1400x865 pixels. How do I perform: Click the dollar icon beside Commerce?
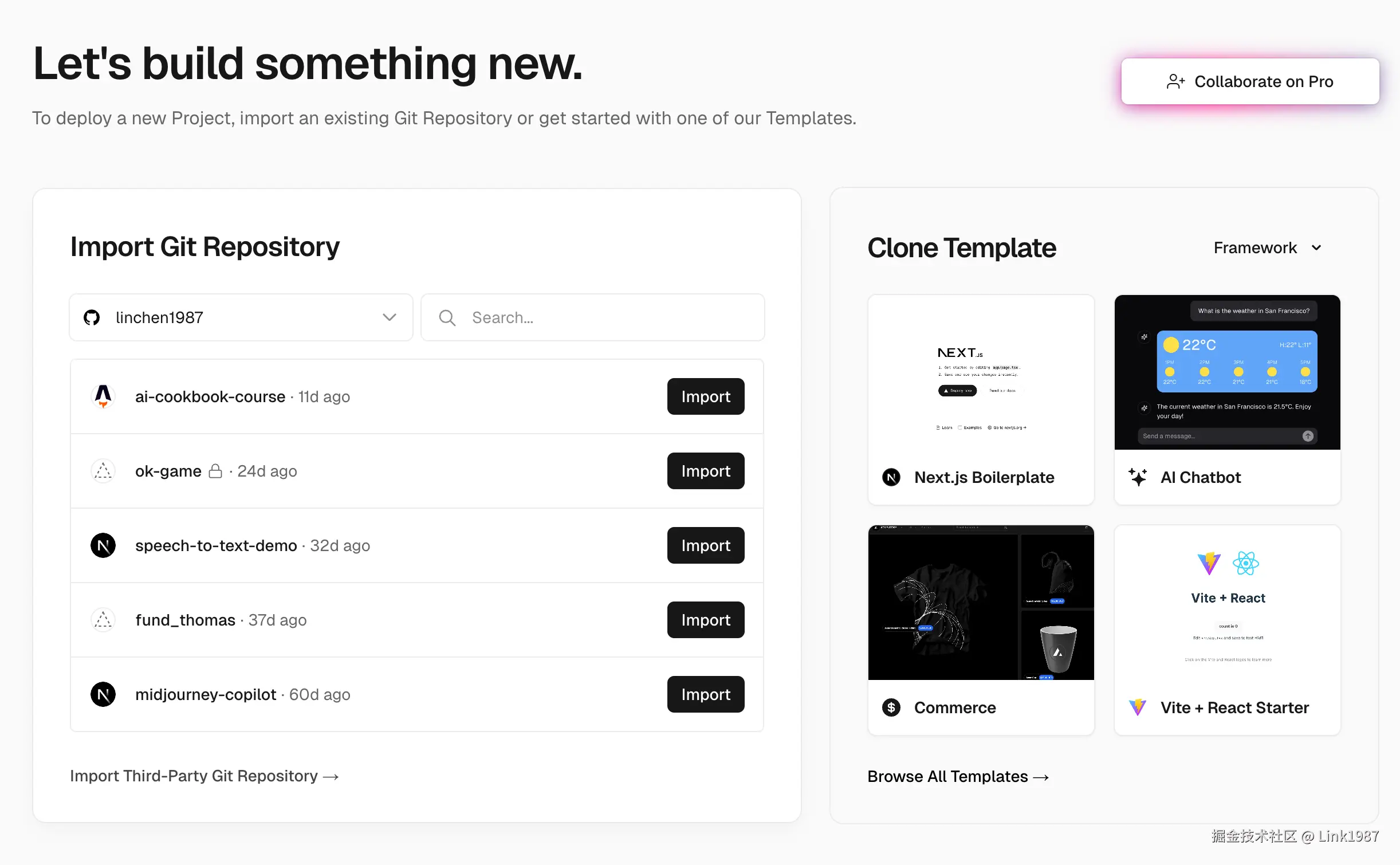[x=891, y=707]
